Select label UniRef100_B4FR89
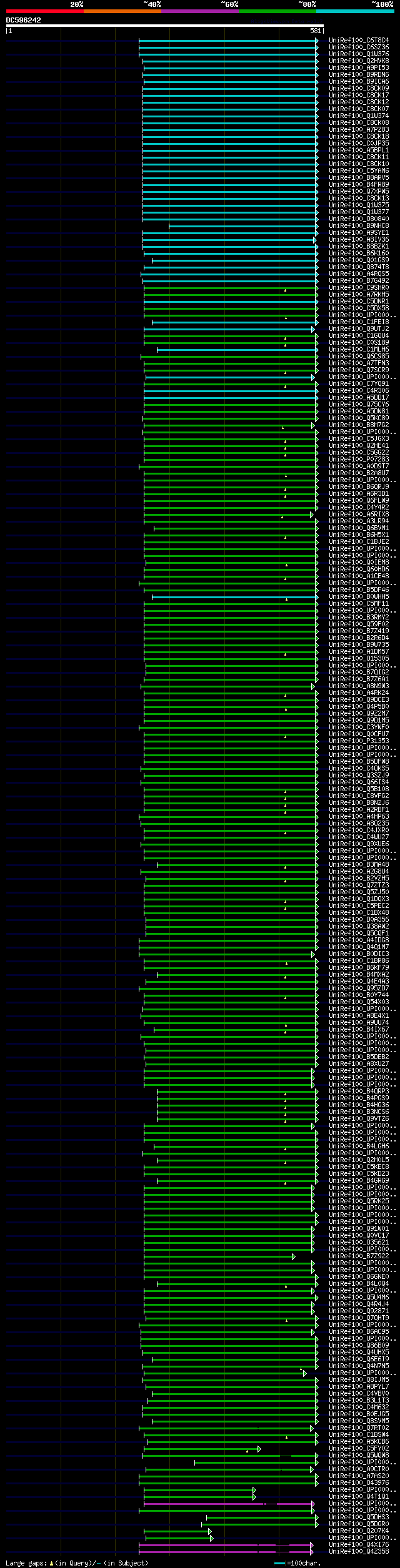 (x=359, y=184)
